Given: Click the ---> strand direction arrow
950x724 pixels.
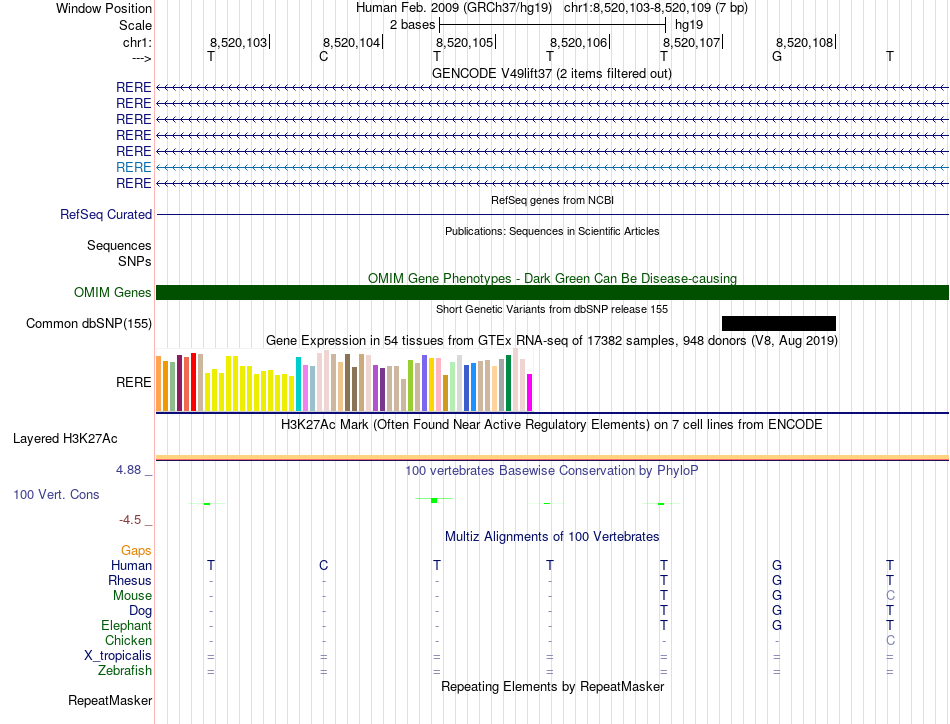Looking at the screenshot, I should click(141, 58).
